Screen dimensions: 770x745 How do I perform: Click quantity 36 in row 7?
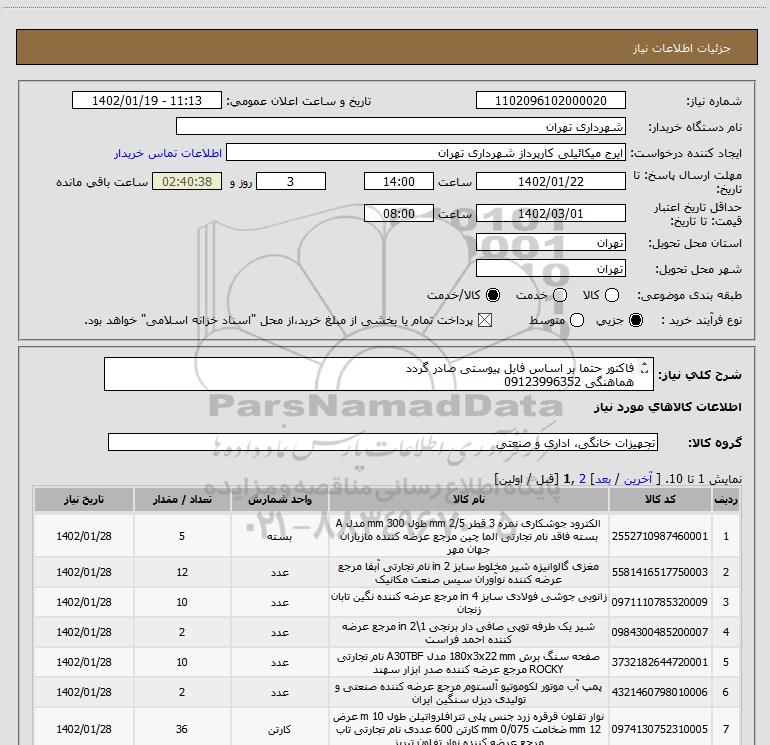coord(182,729)
